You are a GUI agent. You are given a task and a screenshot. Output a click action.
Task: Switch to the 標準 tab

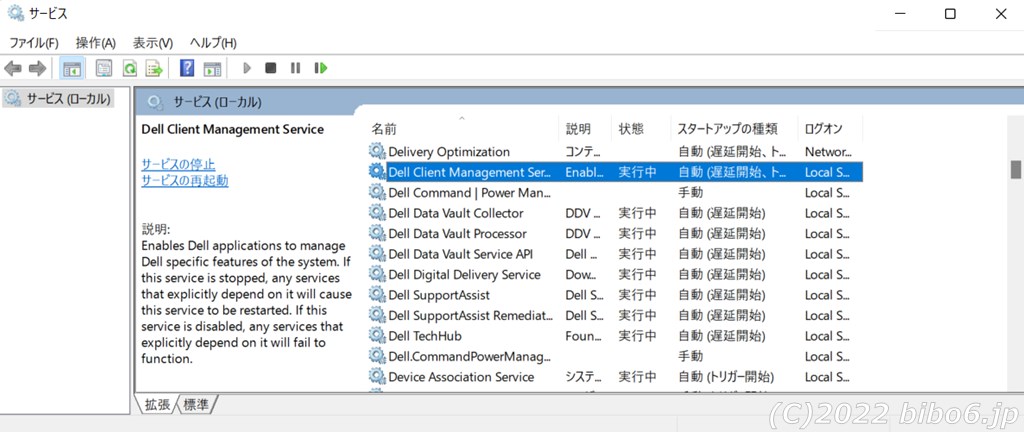point(196,405)
